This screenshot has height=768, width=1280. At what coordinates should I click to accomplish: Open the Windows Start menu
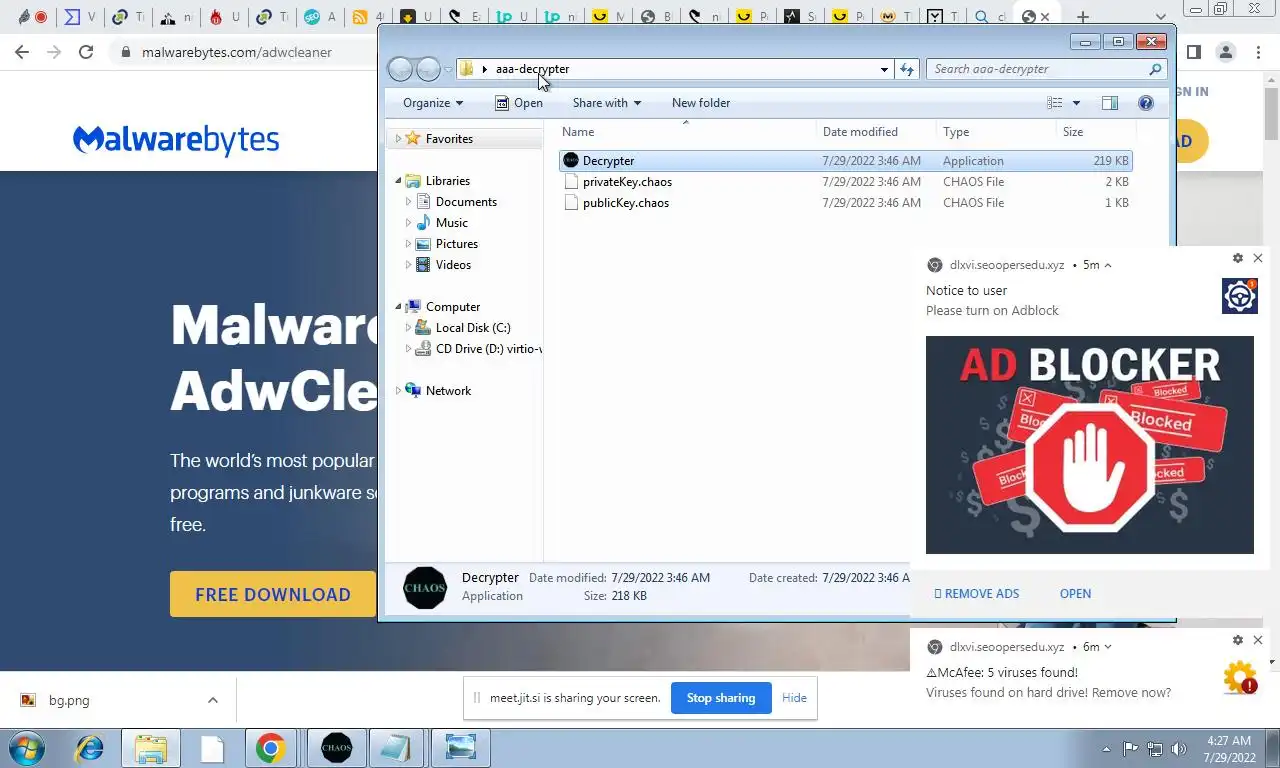[x=27, y=748]
